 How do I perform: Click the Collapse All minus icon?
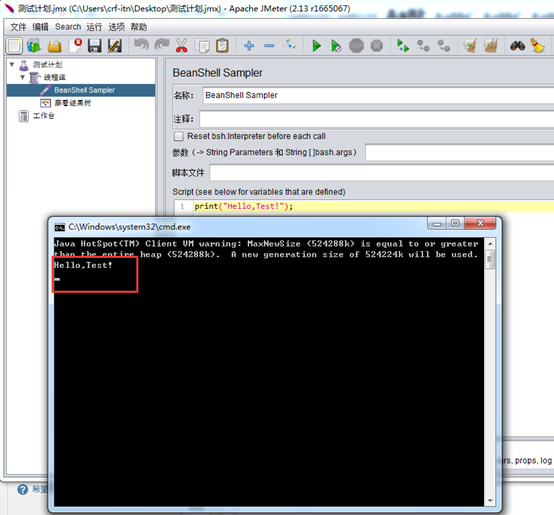[269, 46]
